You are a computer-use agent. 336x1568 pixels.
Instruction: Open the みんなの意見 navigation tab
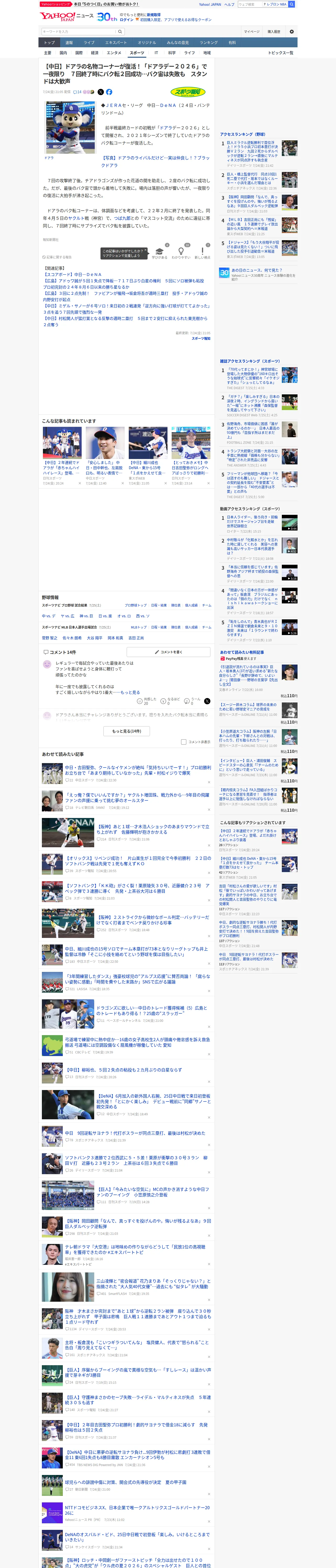point(178,43)
